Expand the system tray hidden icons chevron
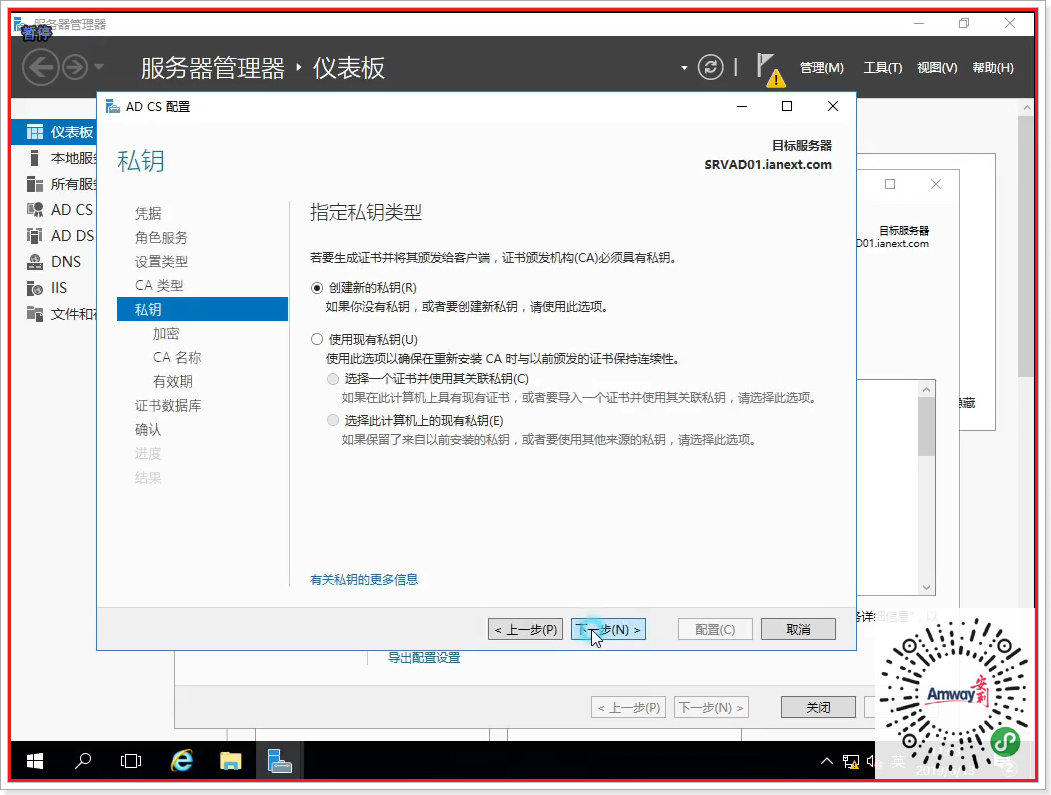This screenshot has width=1051, height=795. (x=827, y=761)
